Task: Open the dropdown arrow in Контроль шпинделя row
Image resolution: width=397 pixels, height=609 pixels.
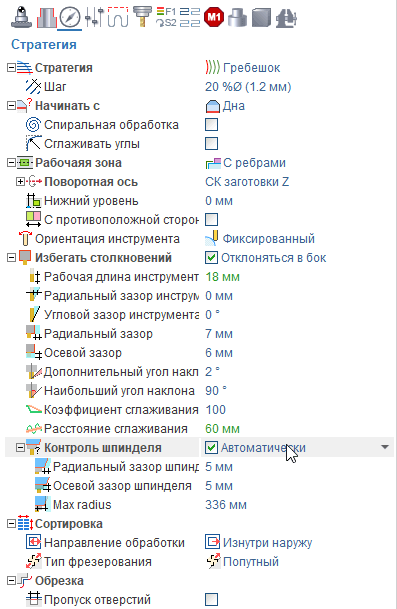Action: pos(385,447)
